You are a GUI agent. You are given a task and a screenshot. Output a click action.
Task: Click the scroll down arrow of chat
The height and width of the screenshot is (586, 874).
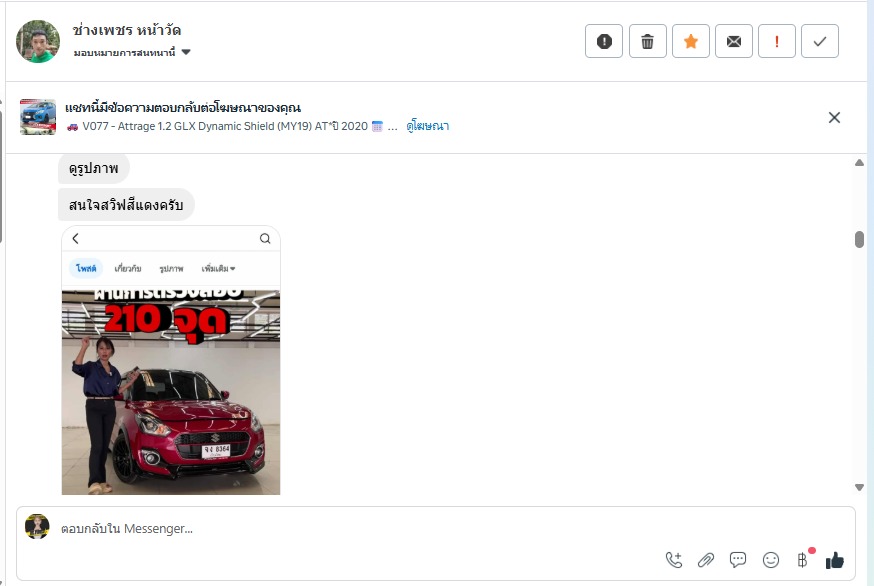[859, 487]
